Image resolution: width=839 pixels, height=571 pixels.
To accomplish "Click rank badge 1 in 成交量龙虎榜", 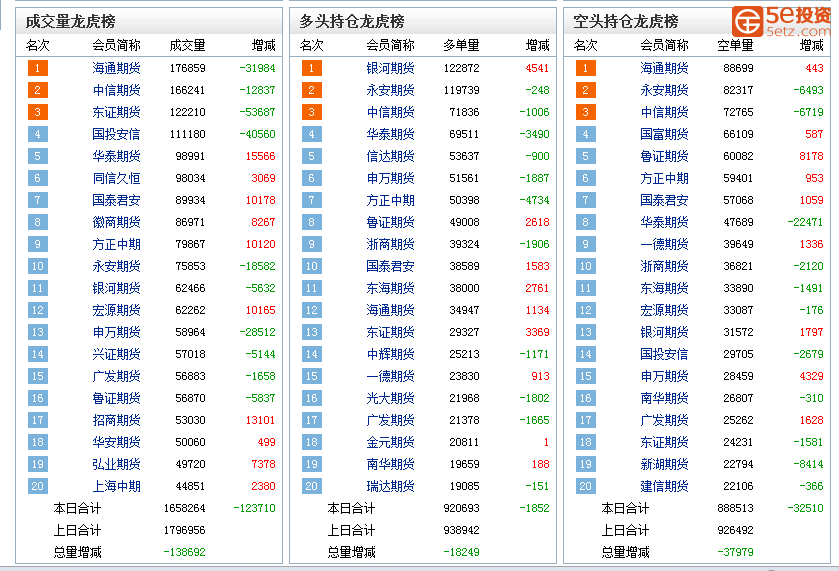I will (x=37, y=68).
